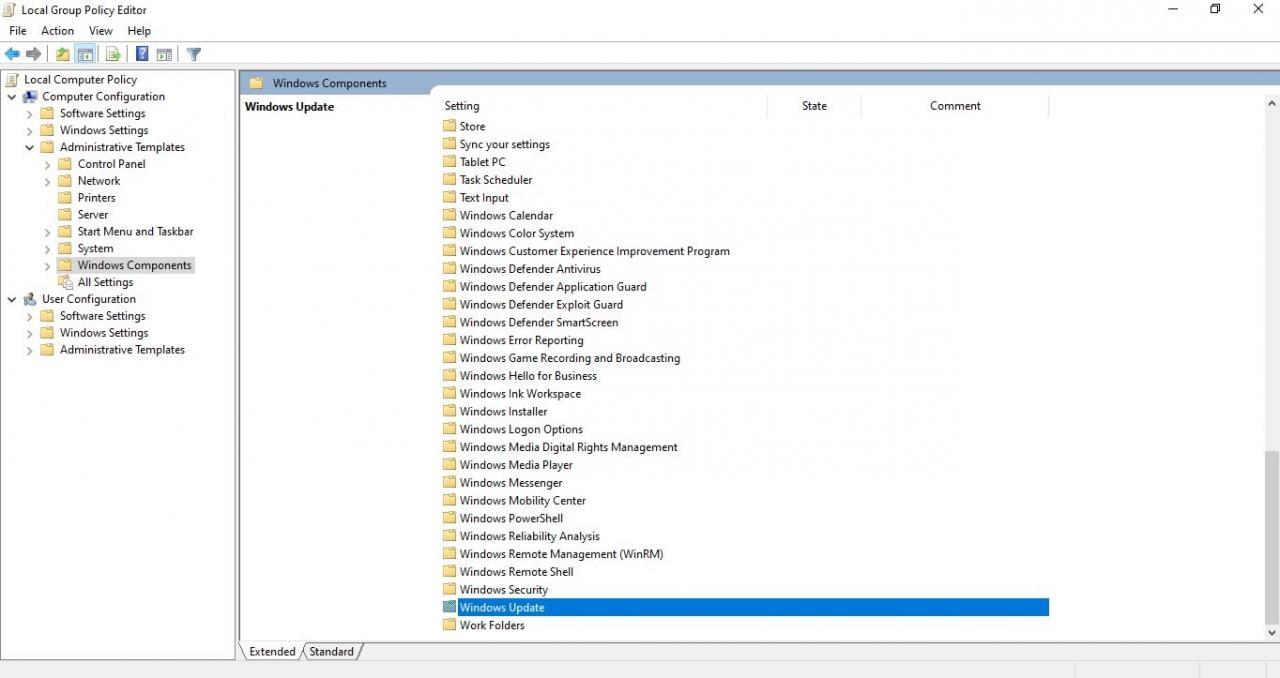Toggle the Show/Hide Action Pane icon

point(165,54)
